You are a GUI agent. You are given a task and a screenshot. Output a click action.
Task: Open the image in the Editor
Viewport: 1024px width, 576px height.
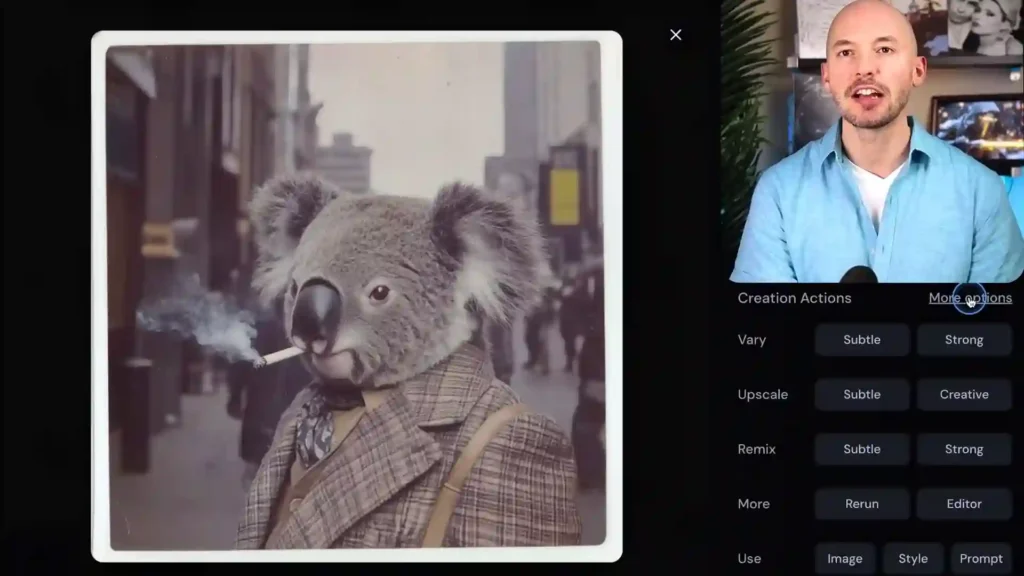tap(963, 504)
